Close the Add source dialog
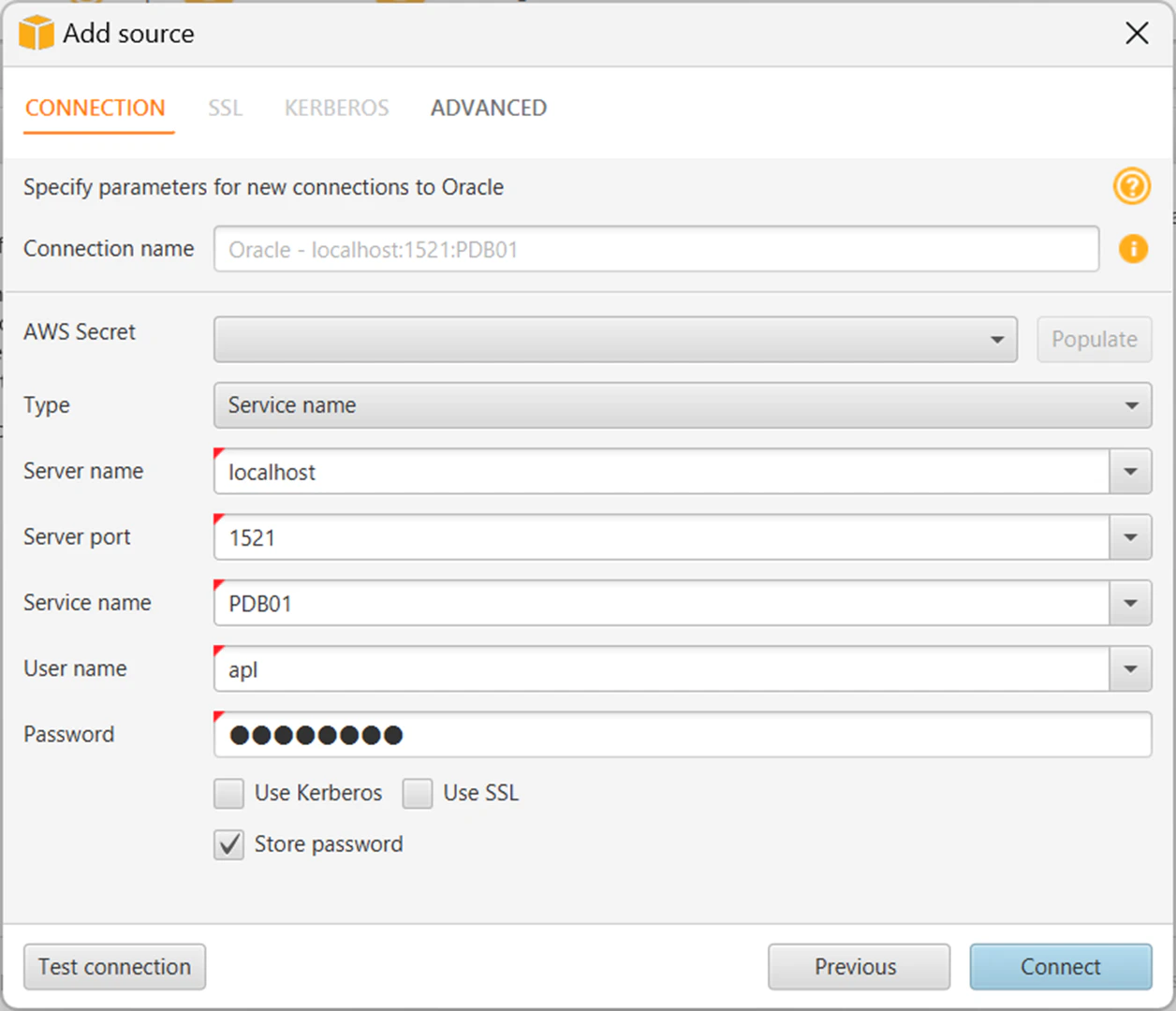 pyautogui.click(x=1137, y=34)
